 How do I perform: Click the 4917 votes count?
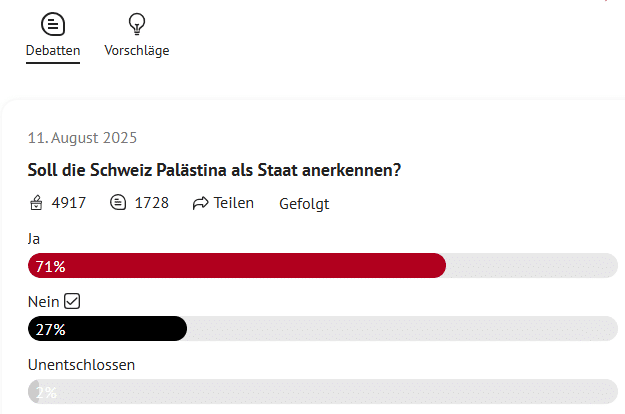pyautogui.click(x=69, y=203)
